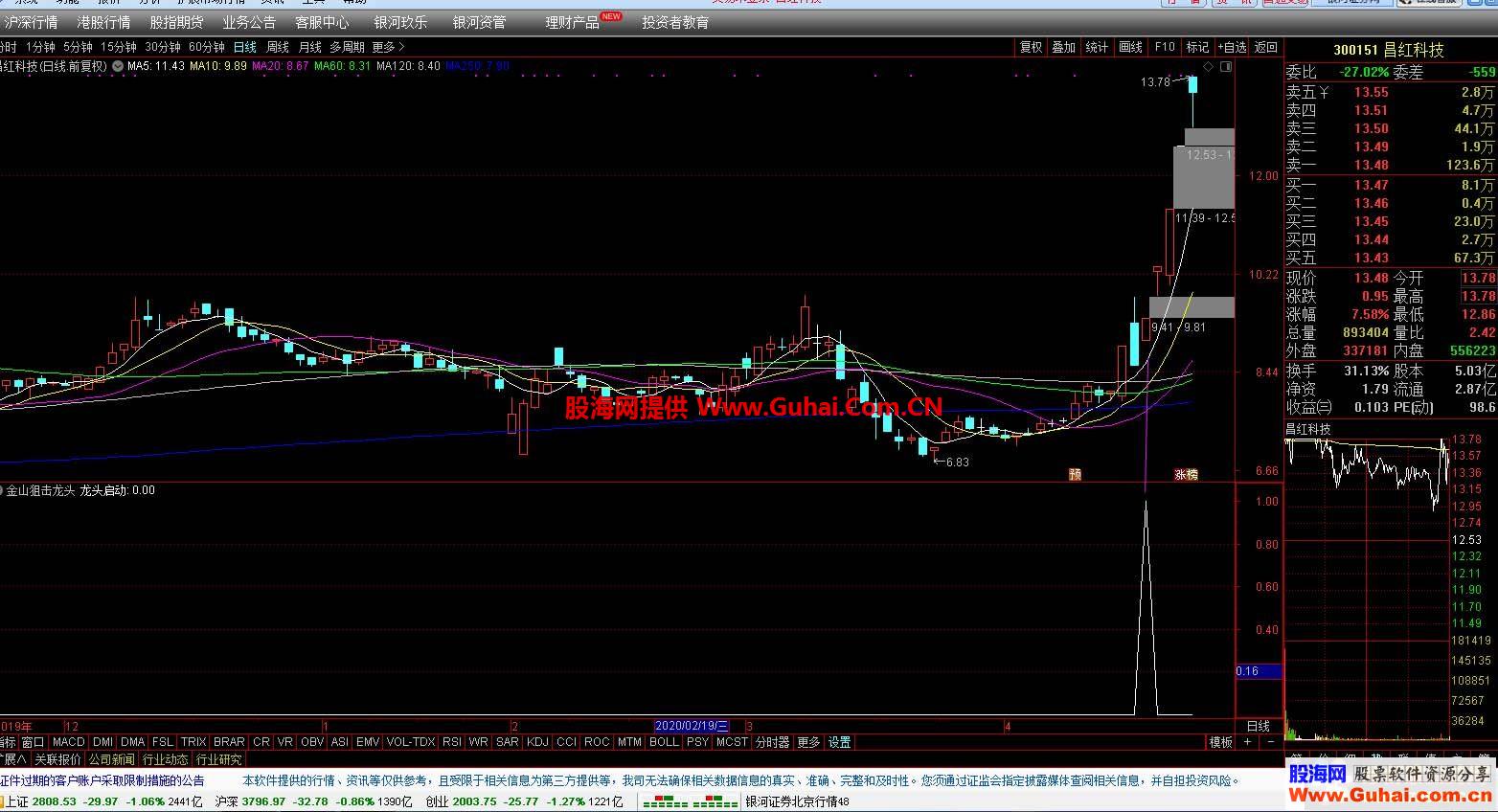Viewport: 1498px width, 812px height.
Task: Switch to 1分钟 period
Action: coord(40,47)
